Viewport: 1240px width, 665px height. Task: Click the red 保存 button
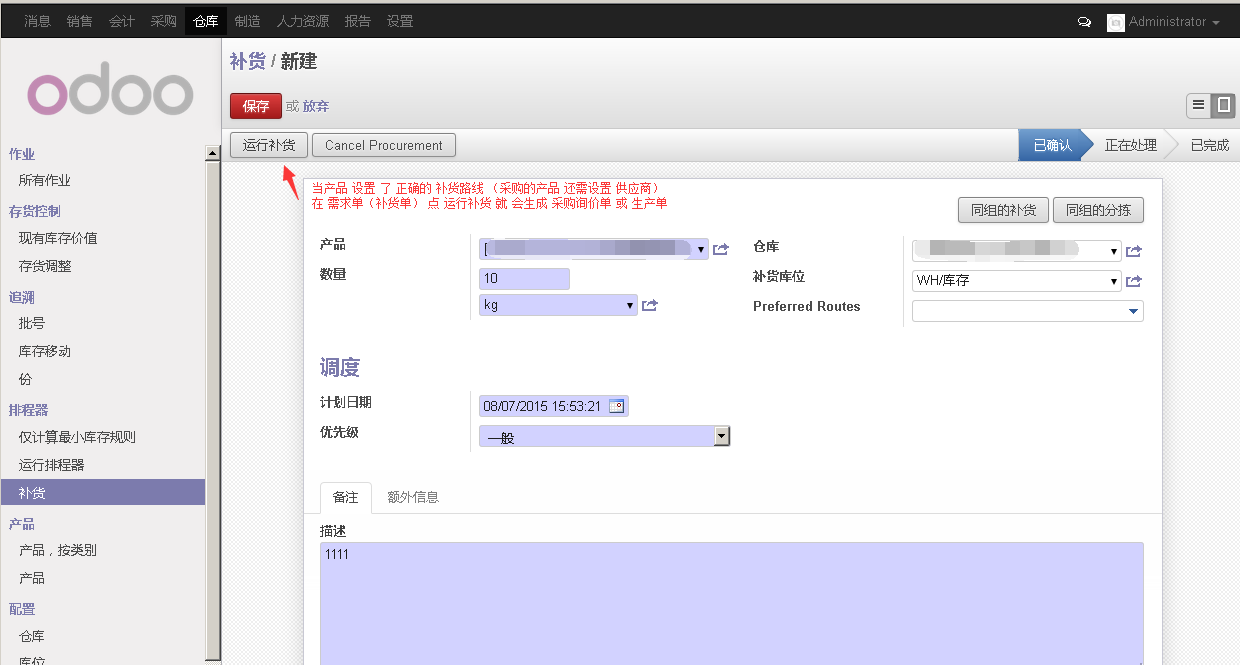coord(256,106)
